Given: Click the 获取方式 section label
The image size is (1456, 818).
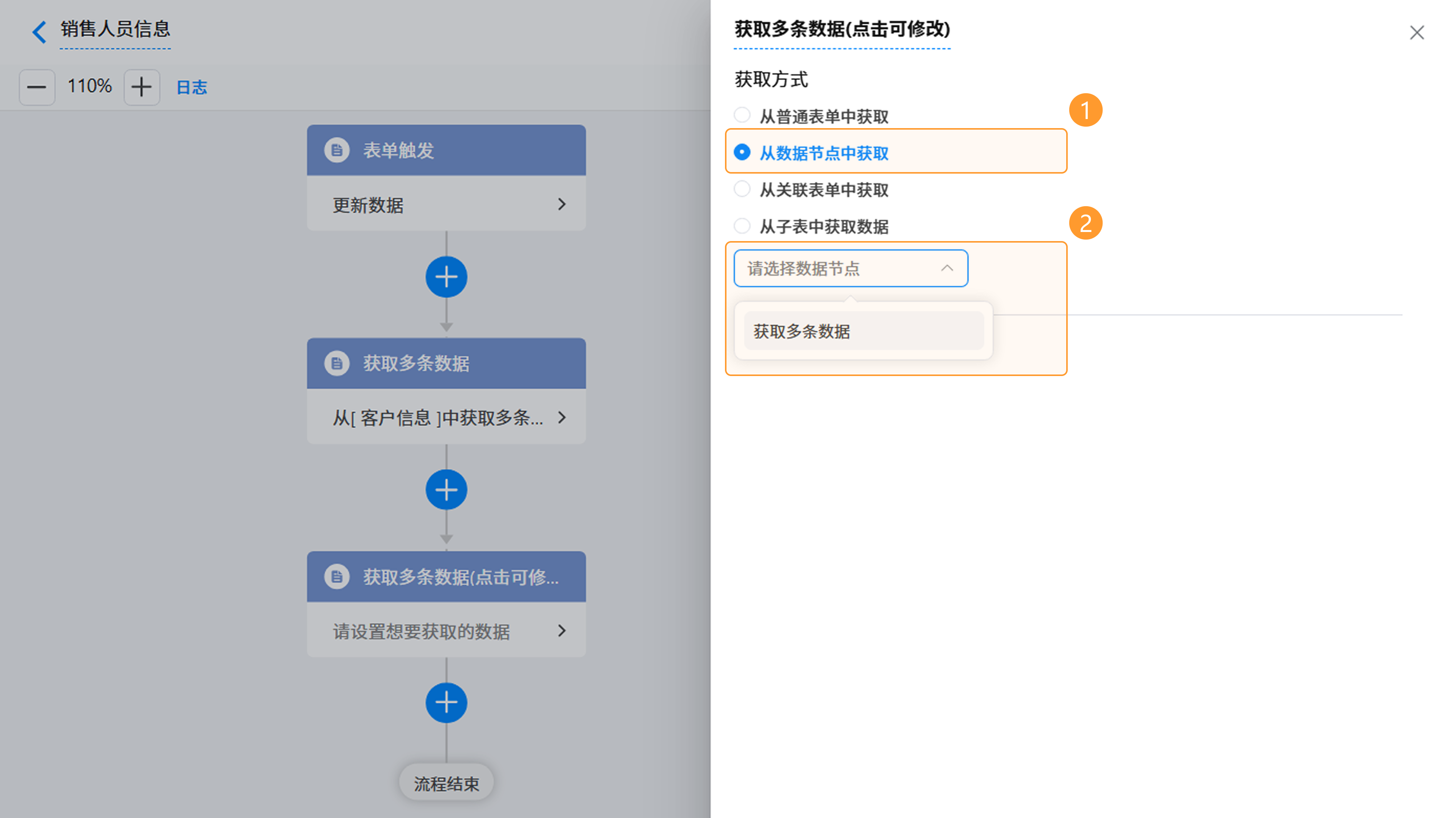Looking at the screenshot, I should 771,79.
